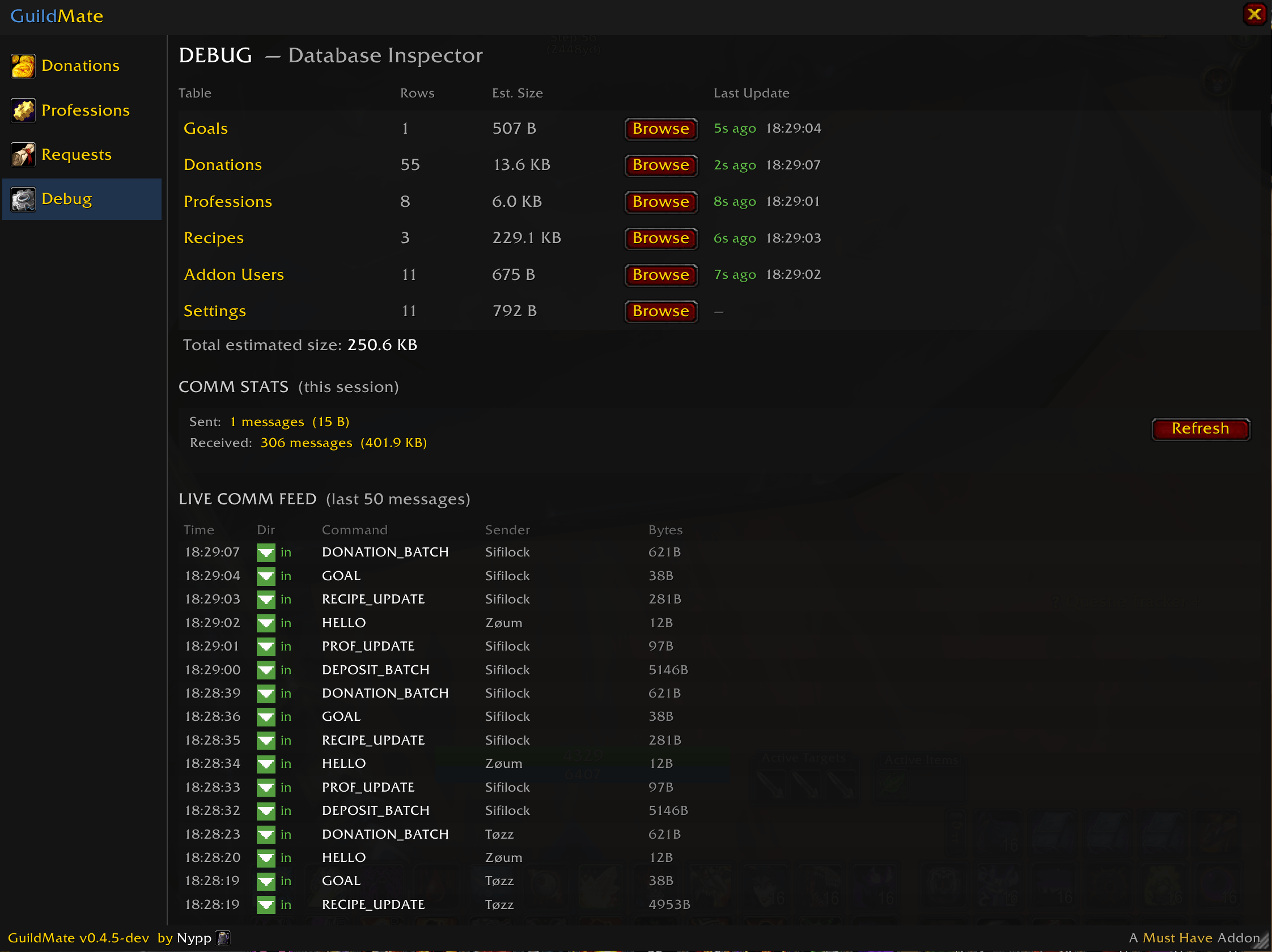Viewport: 1272px width, 952px height.
Task: Click incoming arrow icon for the 18:28:20 row
Action: pos(266,858)
